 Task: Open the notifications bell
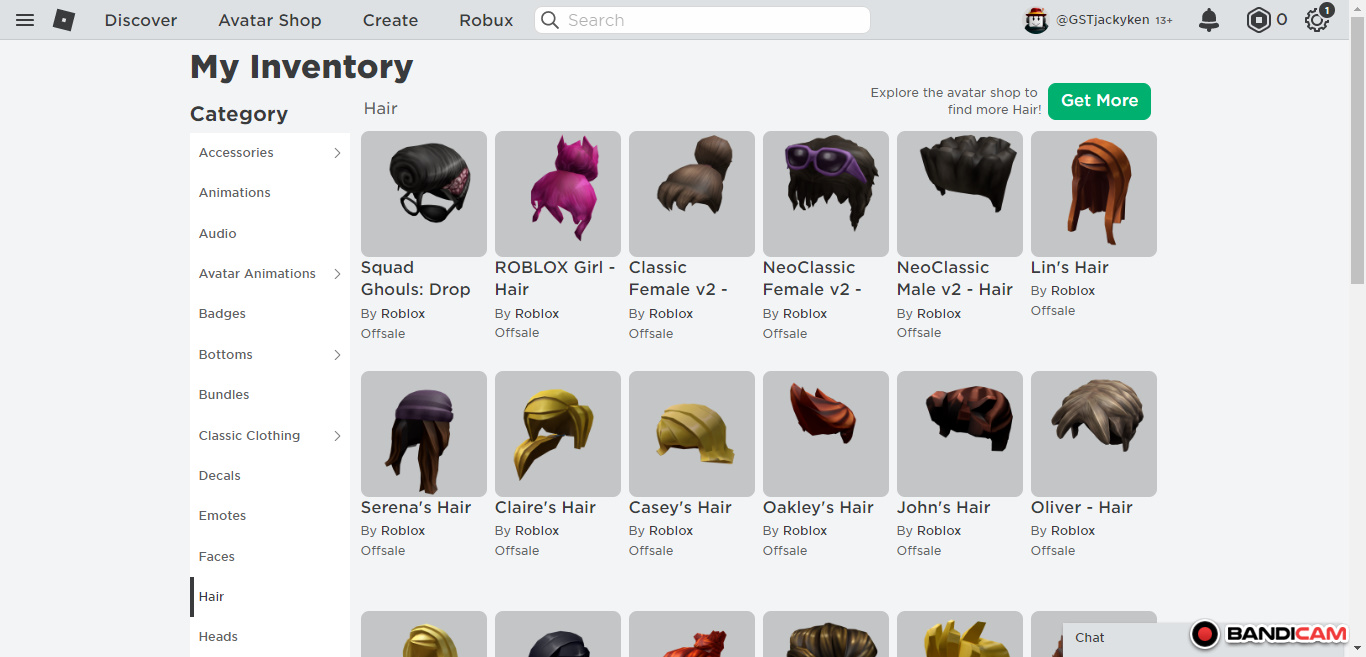click(x=1209, y=20)
